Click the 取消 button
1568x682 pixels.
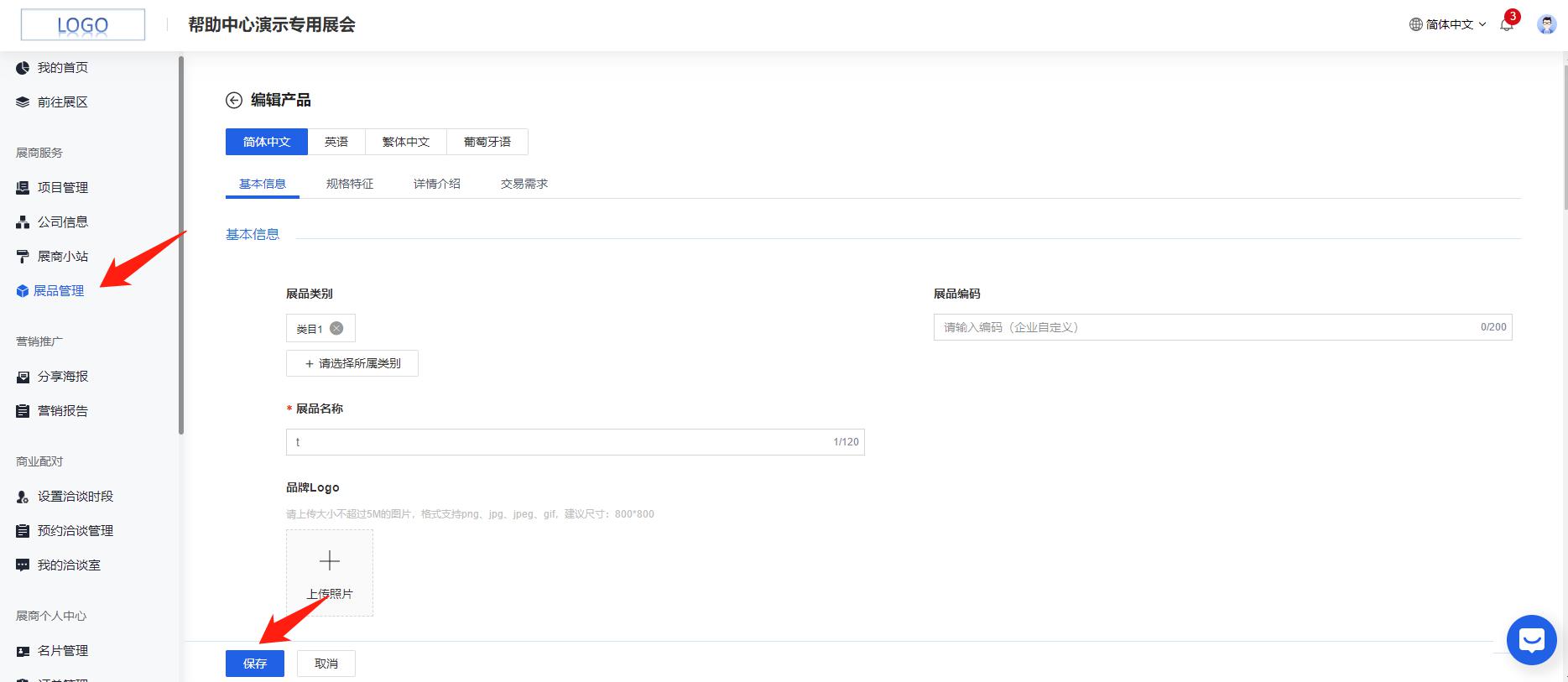click(x=326, y=664)
